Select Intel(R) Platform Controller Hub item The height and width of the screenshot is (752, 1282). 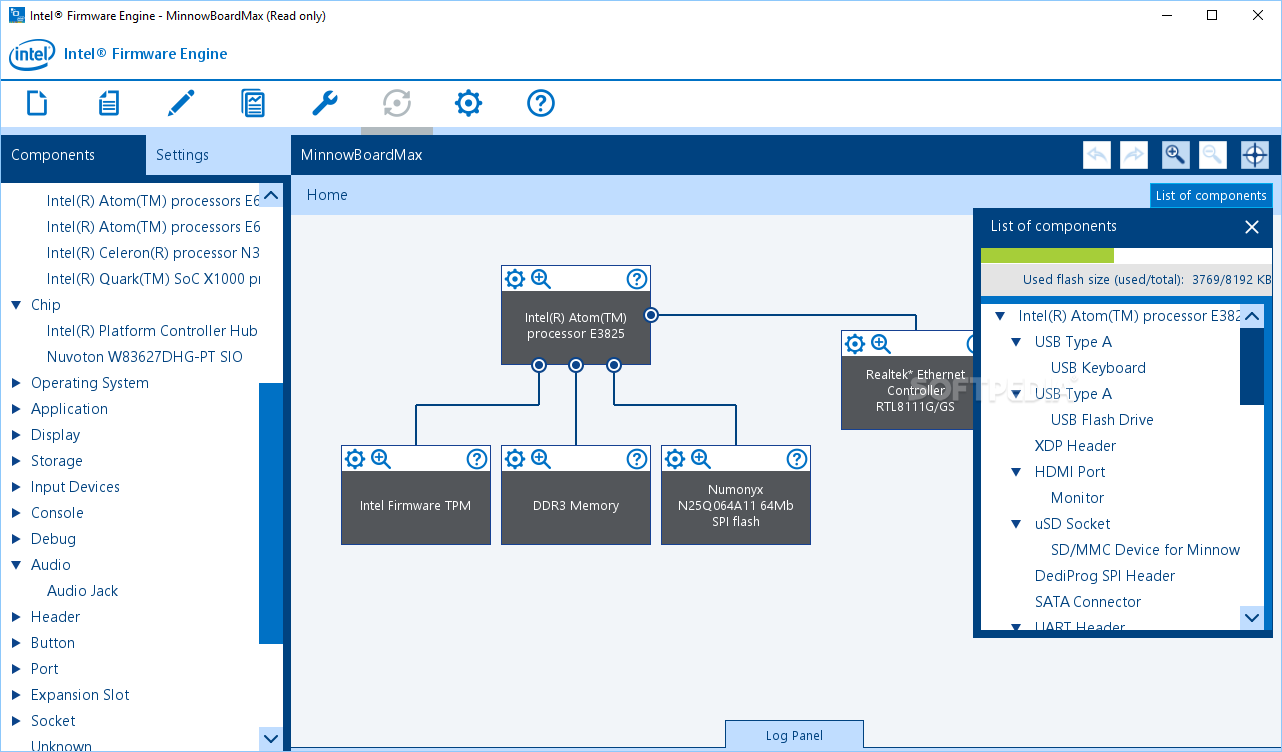tap(152, 331)
